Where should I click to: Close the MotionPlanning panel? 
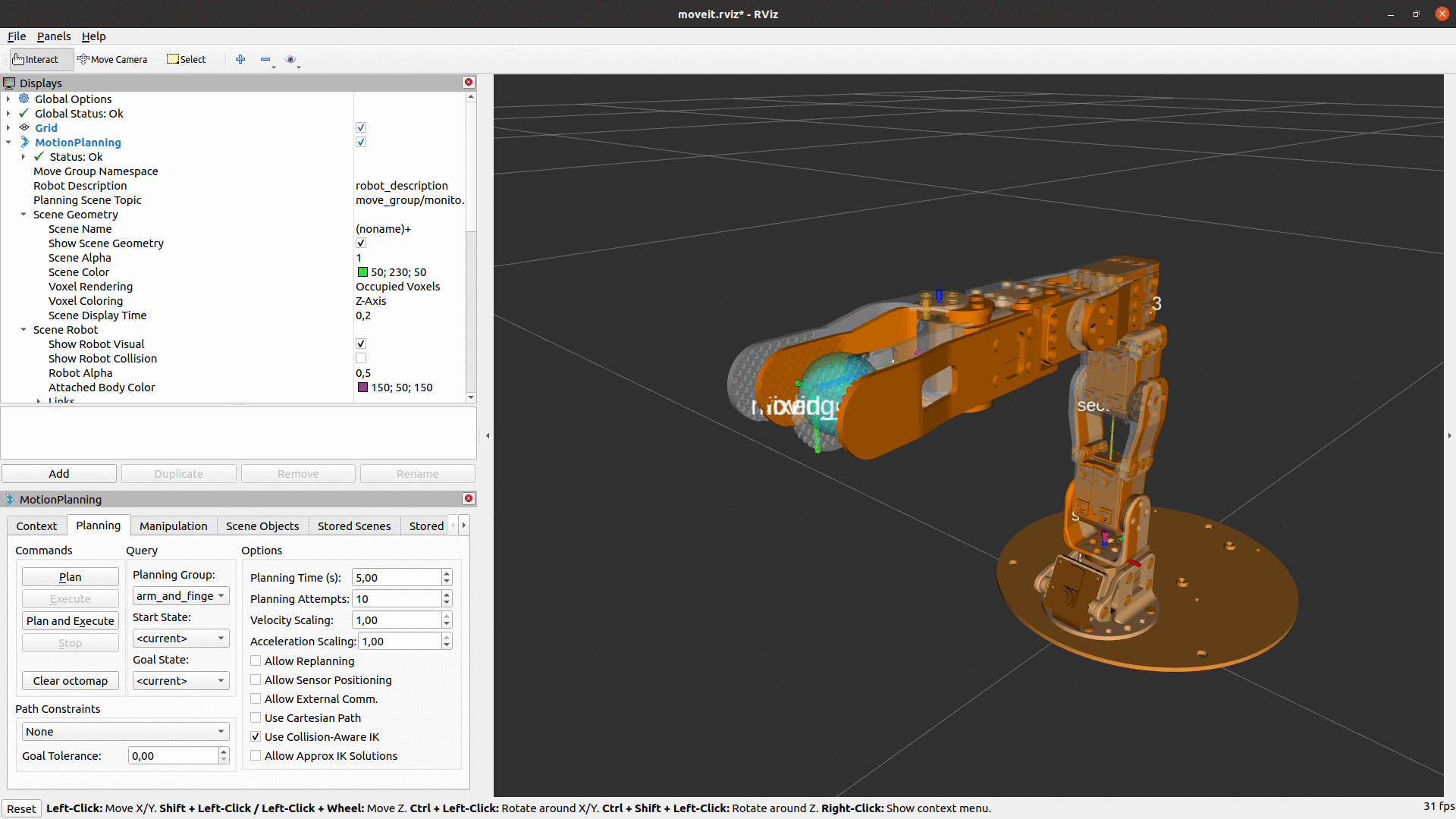click(x=469, y=498)
